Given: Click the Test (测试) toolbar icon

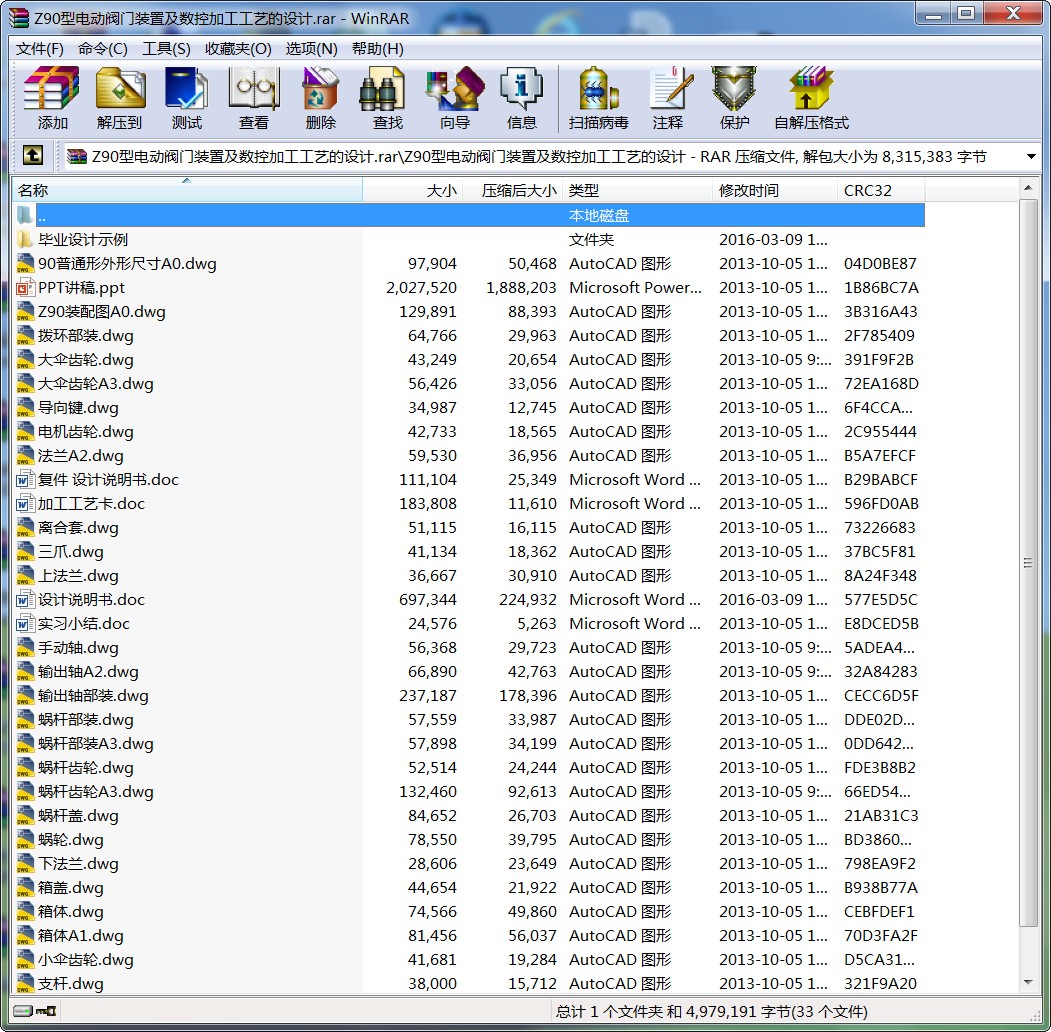Looking at the screenshot, I should point(186,89).
